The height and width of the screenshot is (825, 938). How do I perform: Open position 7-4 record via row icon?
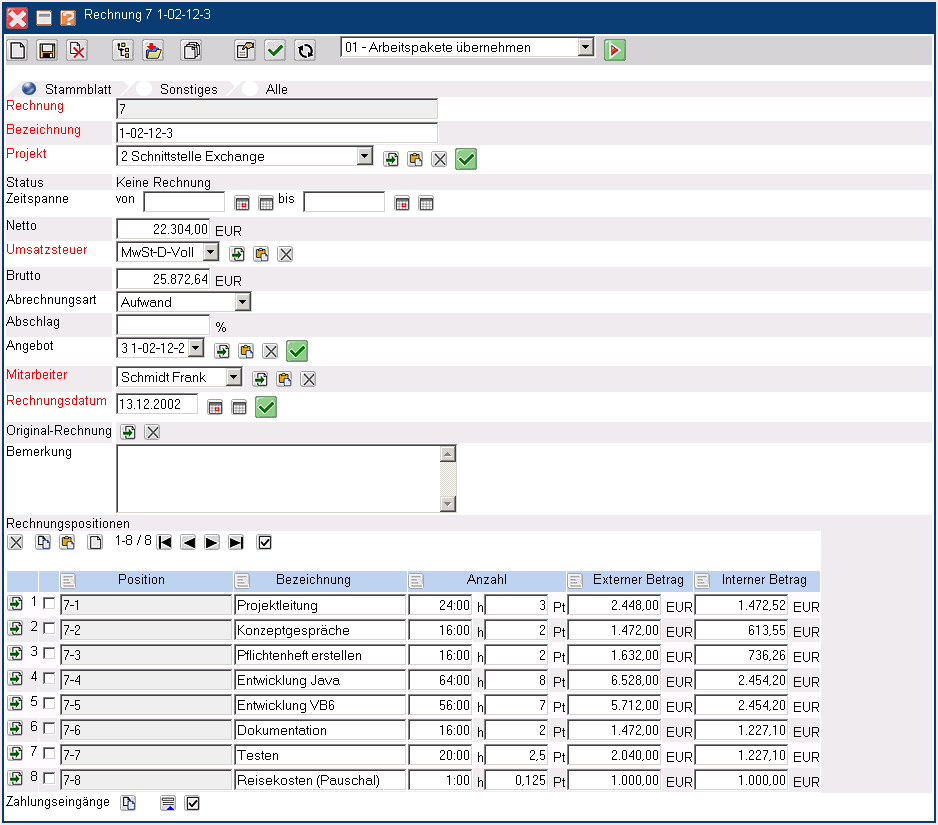tap(16, 679)
